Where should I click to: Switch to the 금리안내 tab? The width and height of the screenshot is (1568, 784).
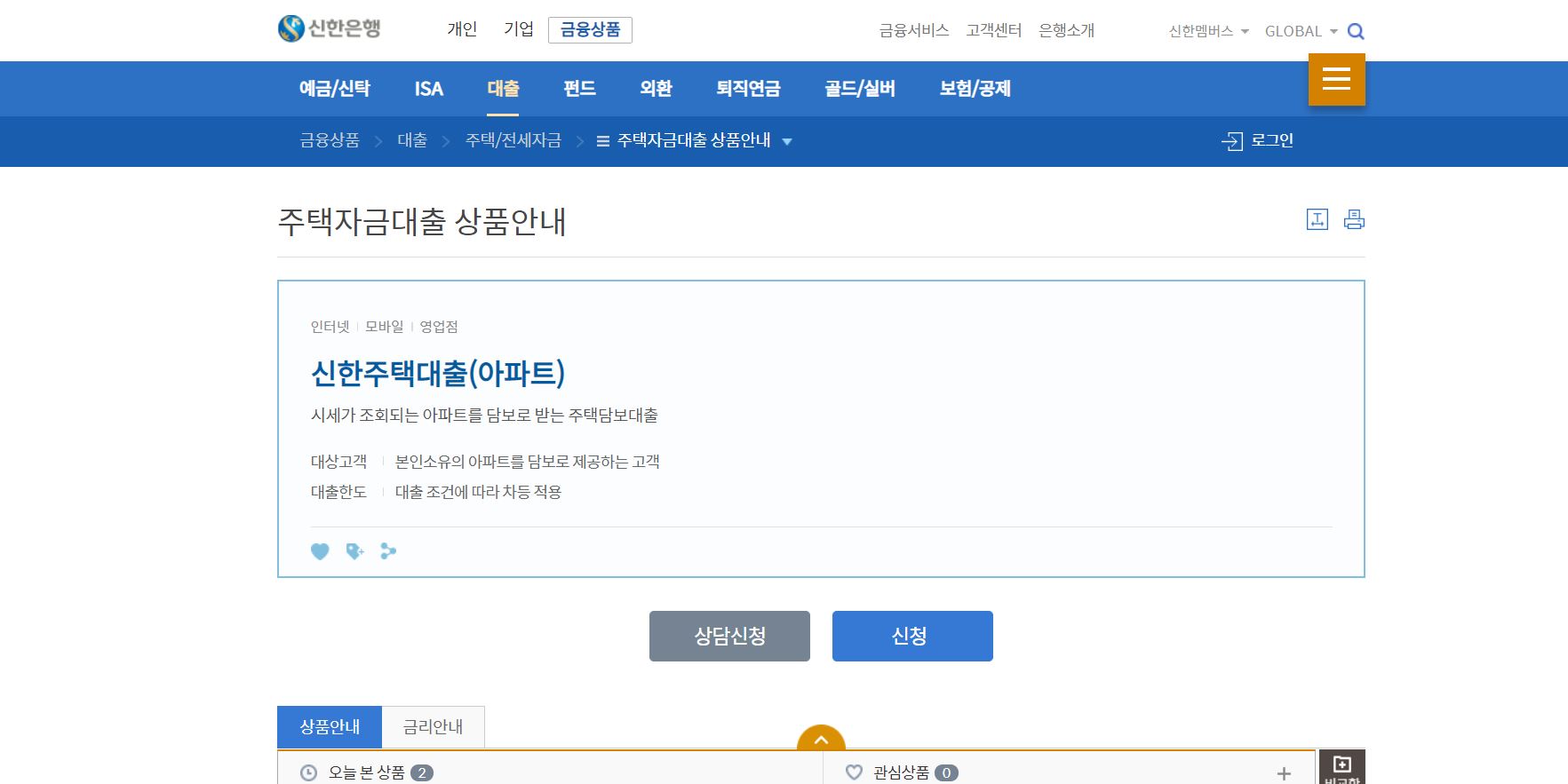pyautogui.click(x=433, y=727)
